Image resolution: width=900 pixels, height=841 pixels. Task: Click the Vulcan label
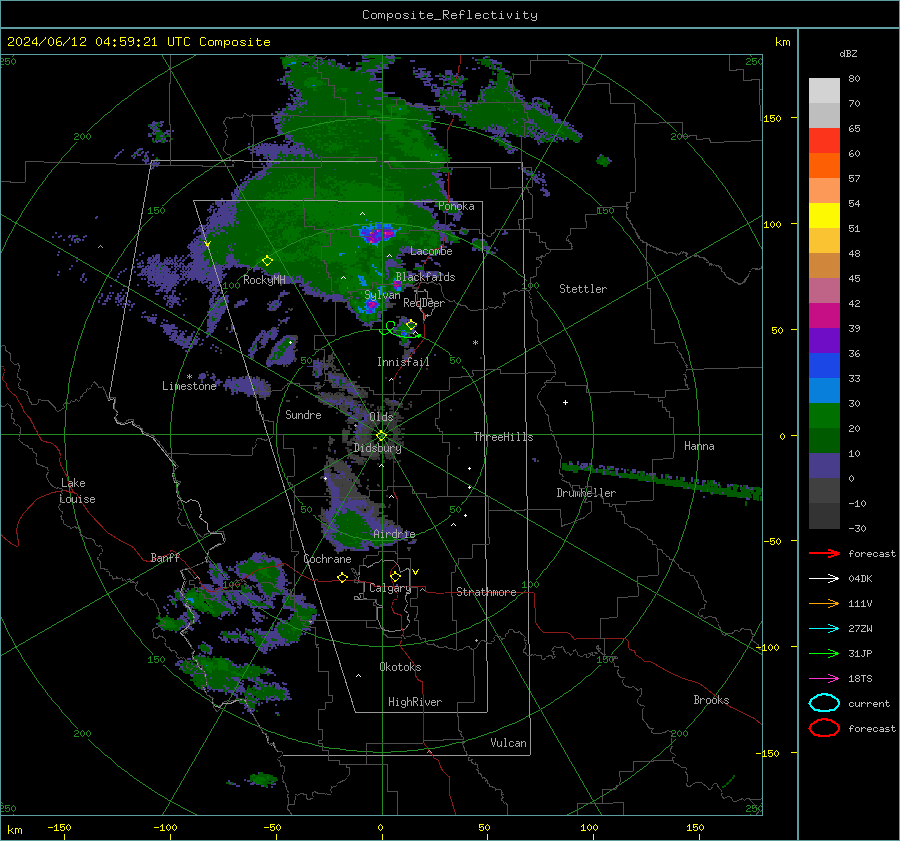pos(508,743)
